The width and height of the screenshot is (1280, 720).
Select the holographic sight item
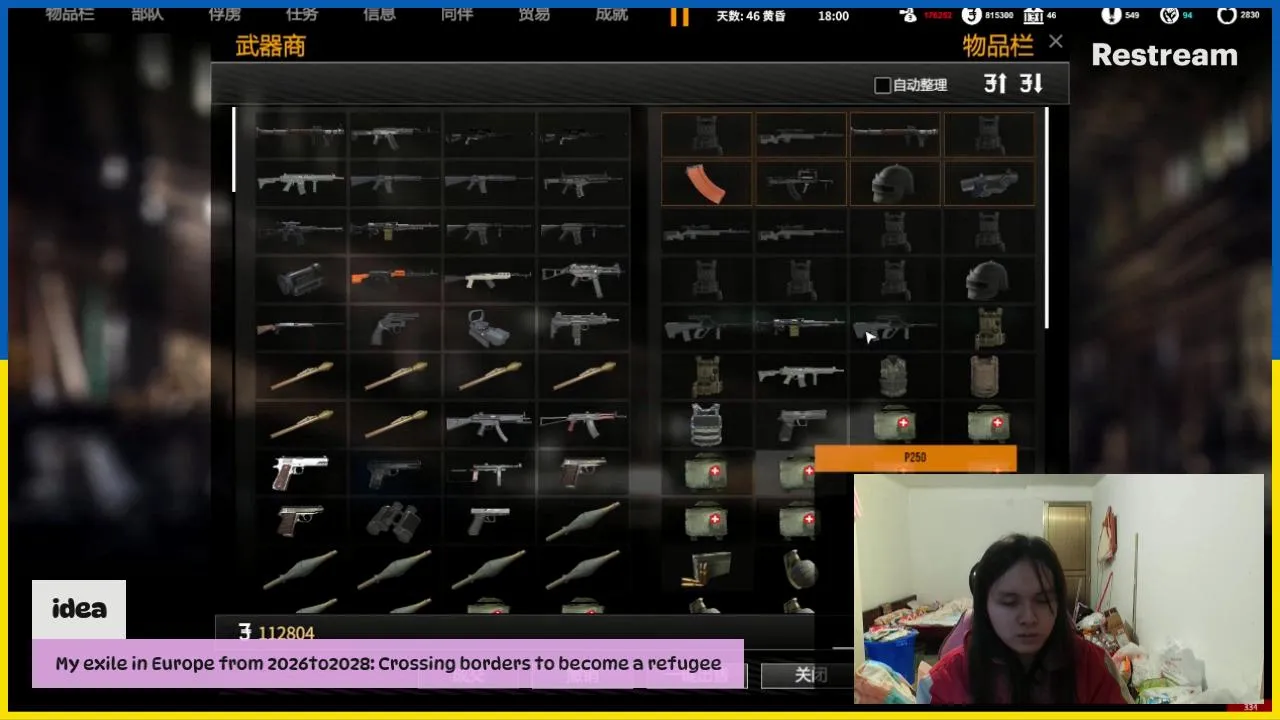coord(488,326)
